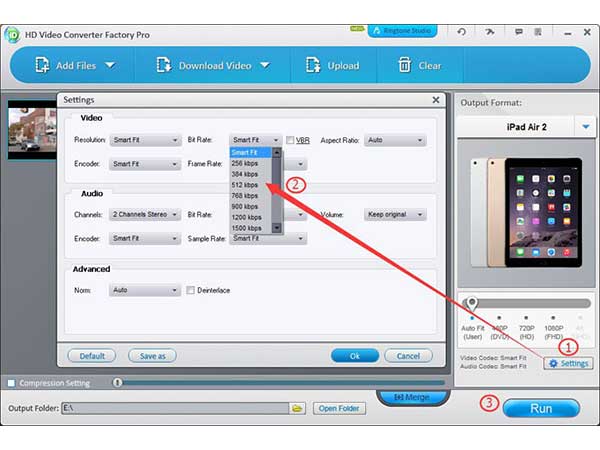The image size is (600, 450).
Task: Click the Add Files toolbar icon
Action: pyautogui.click(x=43, y=66)
